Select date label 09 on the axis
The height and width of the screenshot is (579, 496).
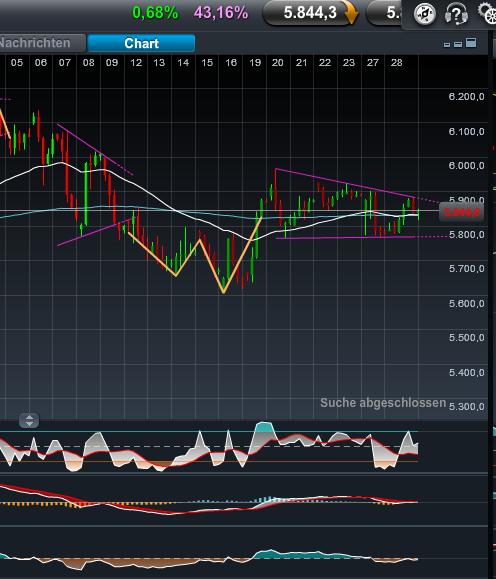click(112, 62)
